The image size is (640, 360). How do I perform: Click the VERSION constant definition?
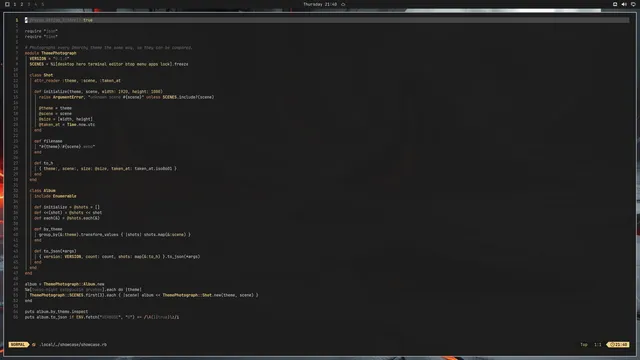click(x=49, y=58)
